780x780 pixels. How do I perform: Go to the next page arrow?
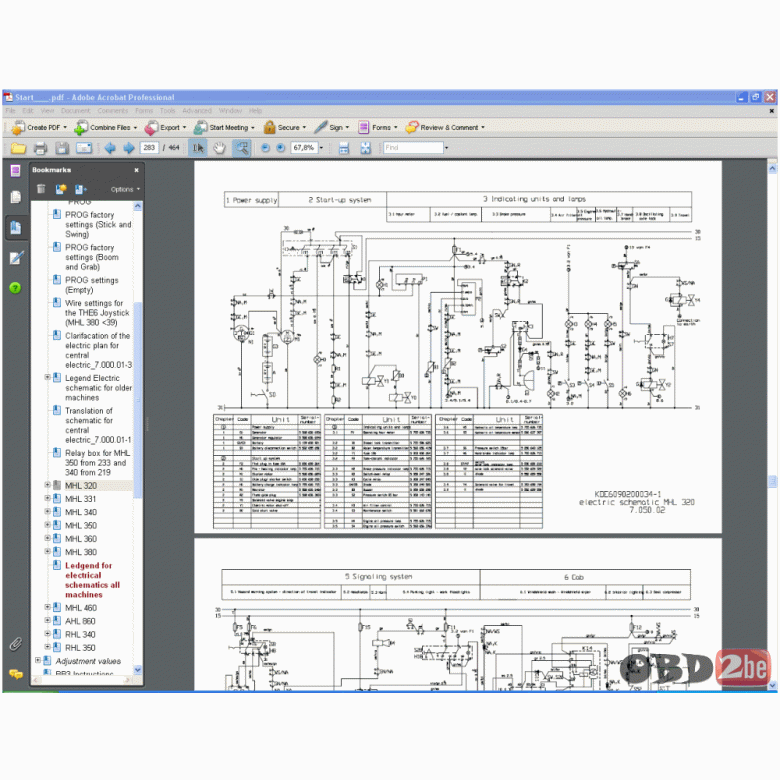[x=129, y=148]
